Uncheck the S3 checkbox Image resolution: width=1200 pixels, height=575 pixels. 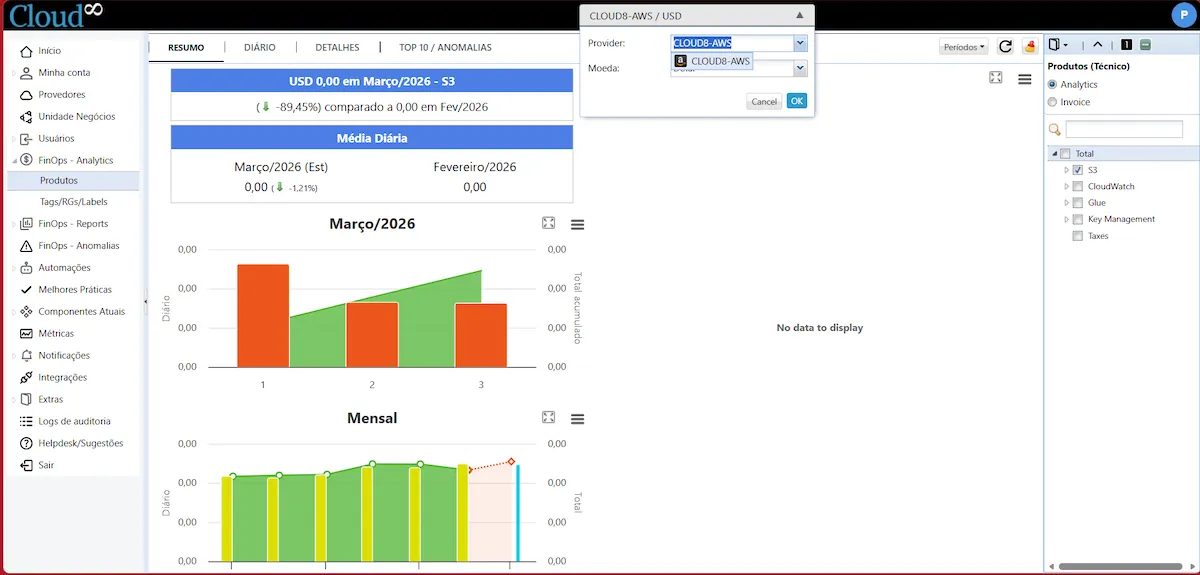[x=1078, y=170]
